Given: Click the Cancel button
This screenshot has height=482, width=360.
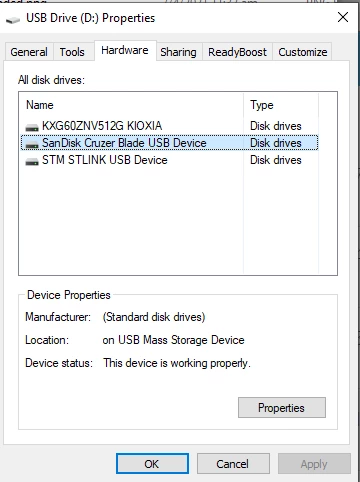Looking at the screenshot, I should [x=233, y=464].
